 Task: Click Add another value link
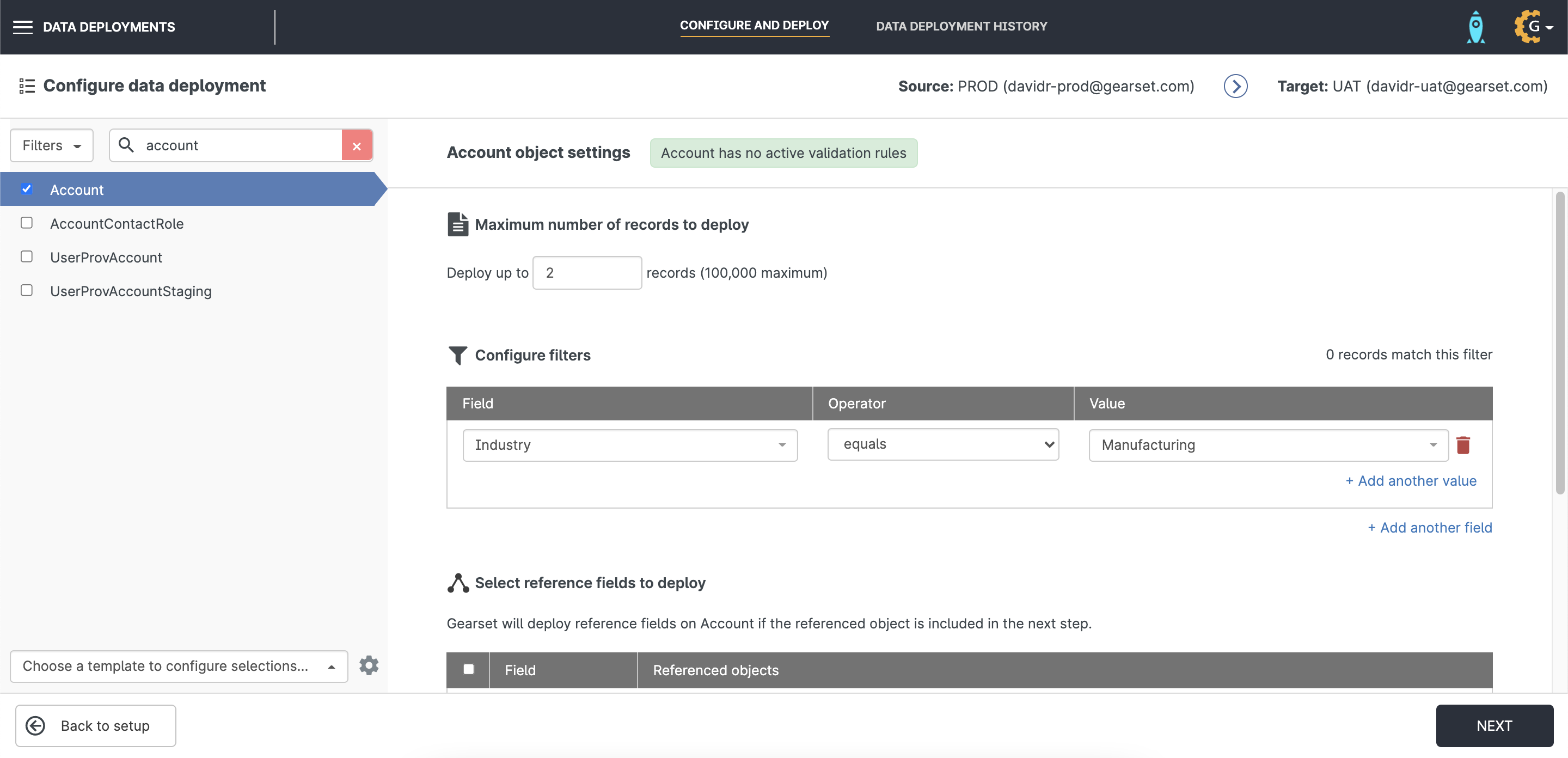(1411, 481)
